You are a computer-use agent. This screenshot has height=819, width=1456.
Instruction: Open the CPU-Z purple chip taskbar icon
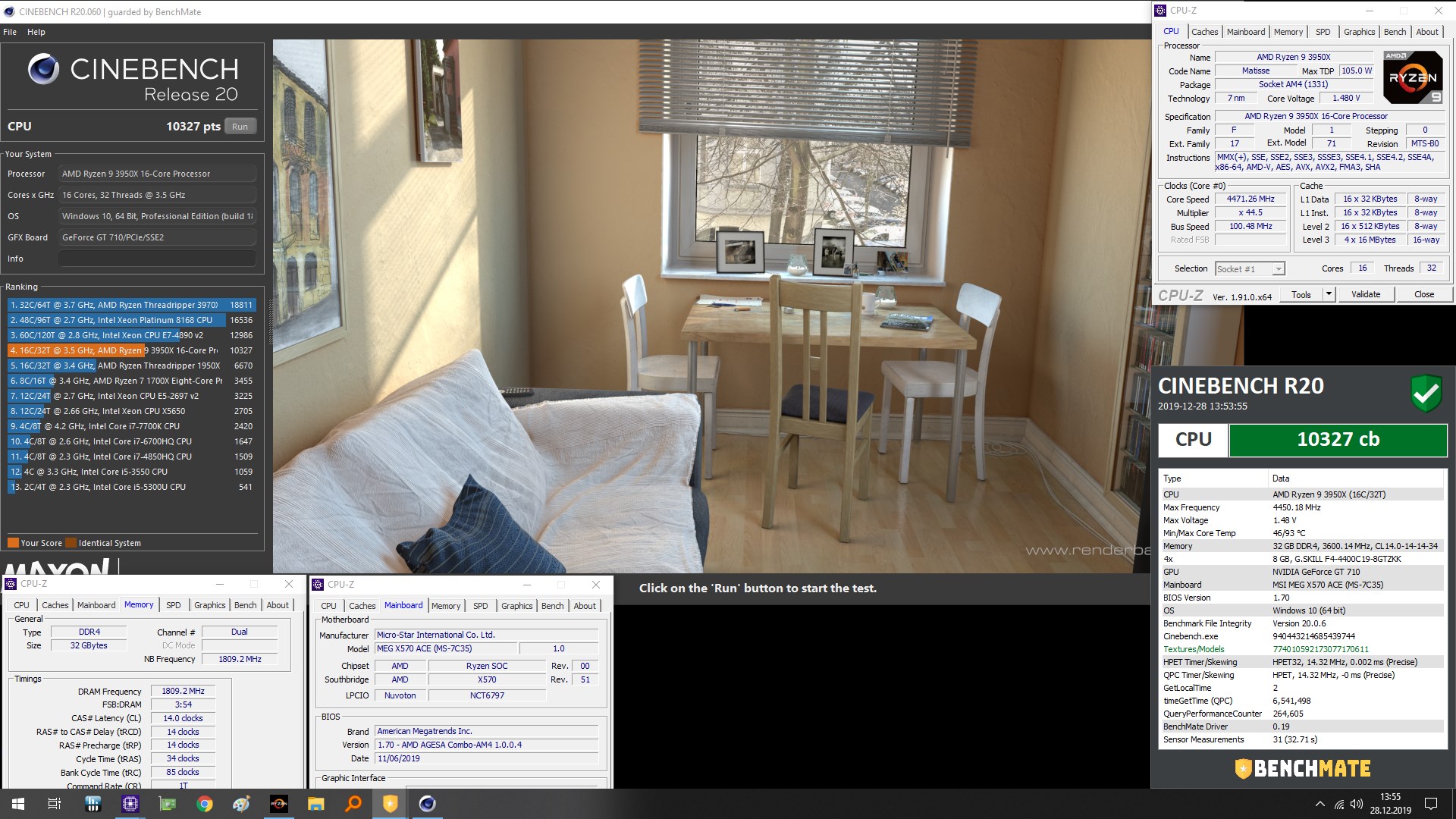pos(130,804)
